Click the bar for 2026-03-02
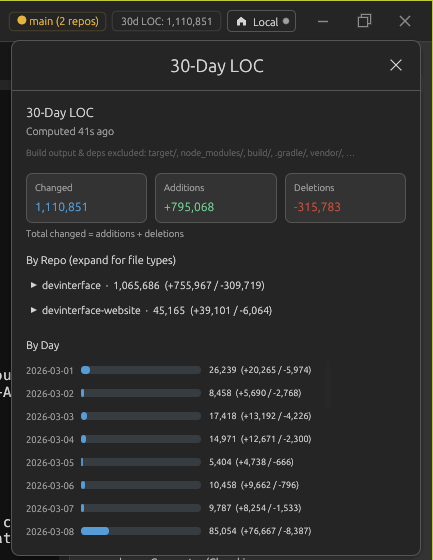 pos(141,393)
